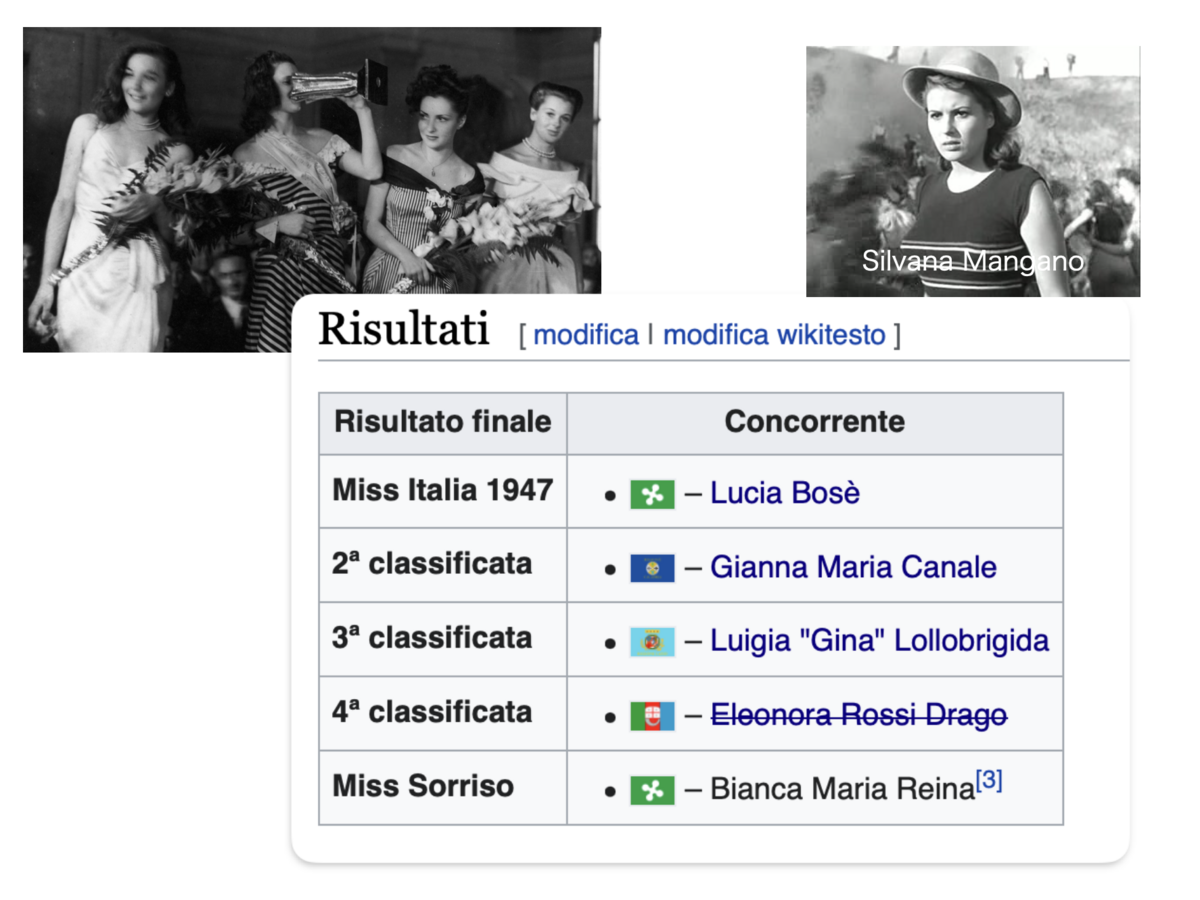This screenshot has height=900, width=1200.
Task: Click the modifica wikitesto link
Action: 774,335
